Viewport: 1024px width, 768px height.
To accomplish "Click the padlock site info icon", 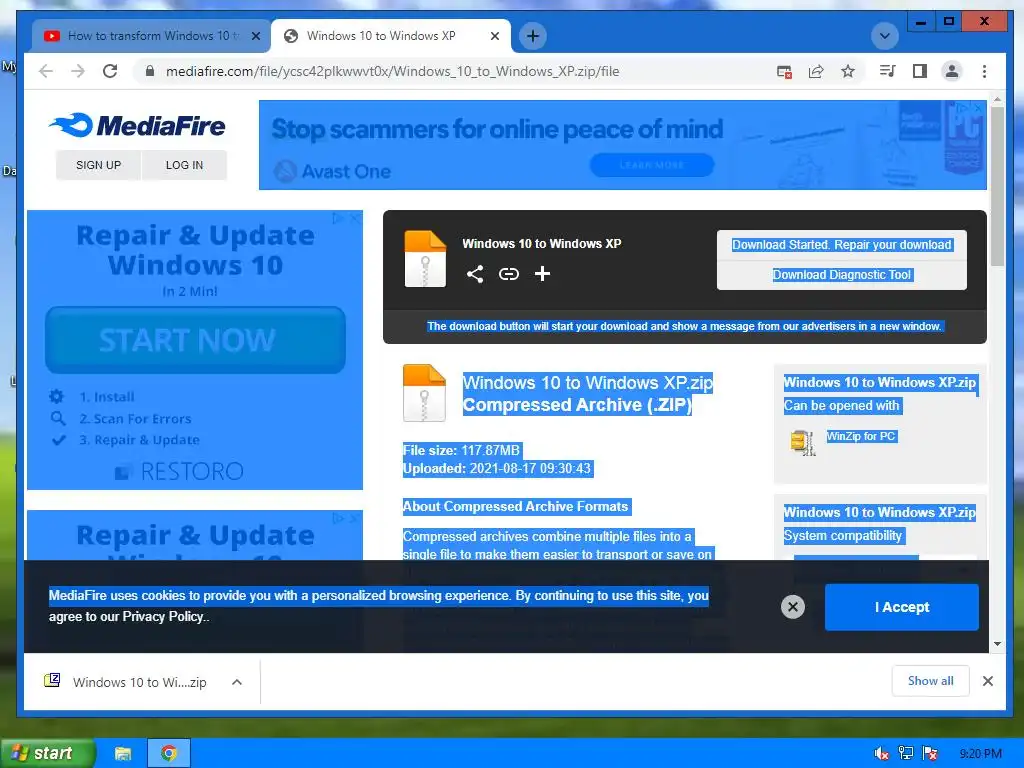I will [150, 71].
